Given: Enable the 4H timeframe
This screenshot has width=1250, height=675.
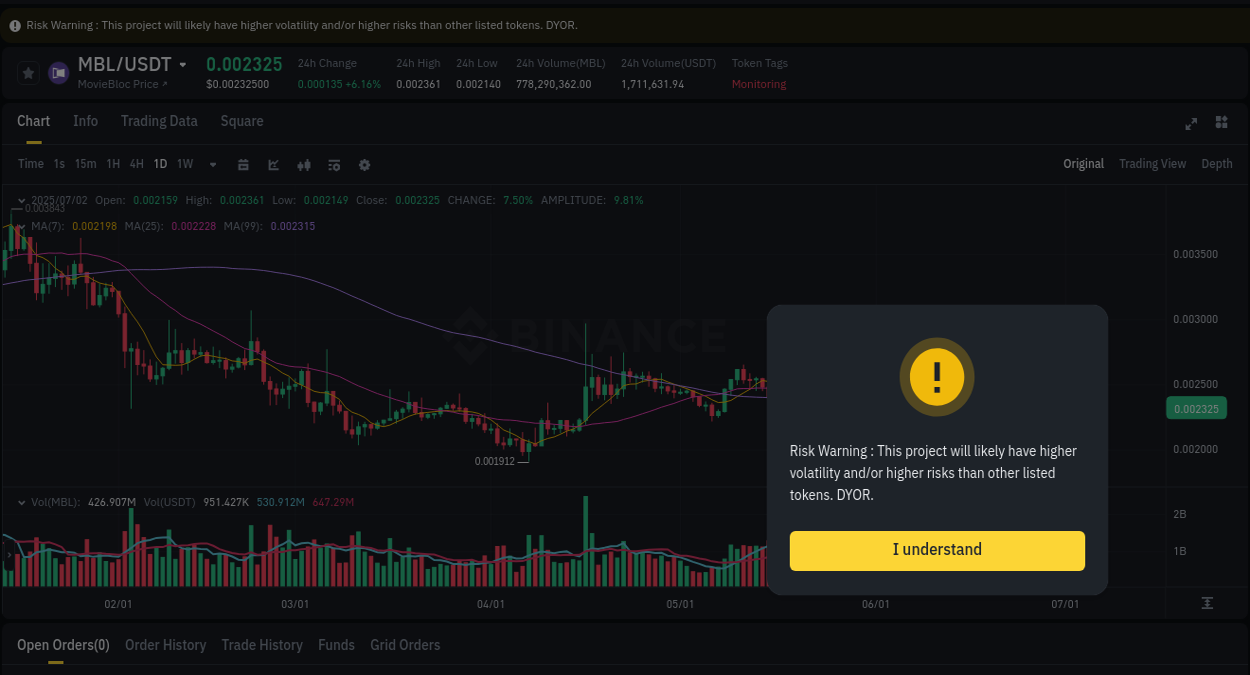Looking at the screenshot, I should click(x=136, y=163).
